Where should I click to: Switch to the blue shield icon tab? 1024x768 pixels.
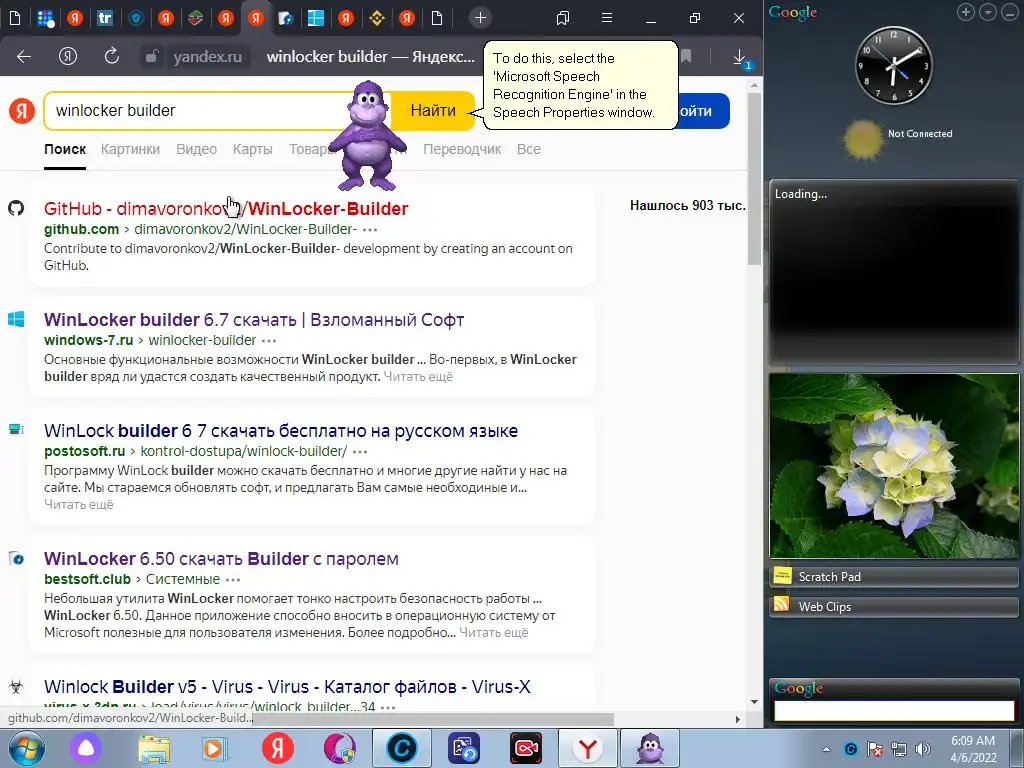[x=136, y=18]
